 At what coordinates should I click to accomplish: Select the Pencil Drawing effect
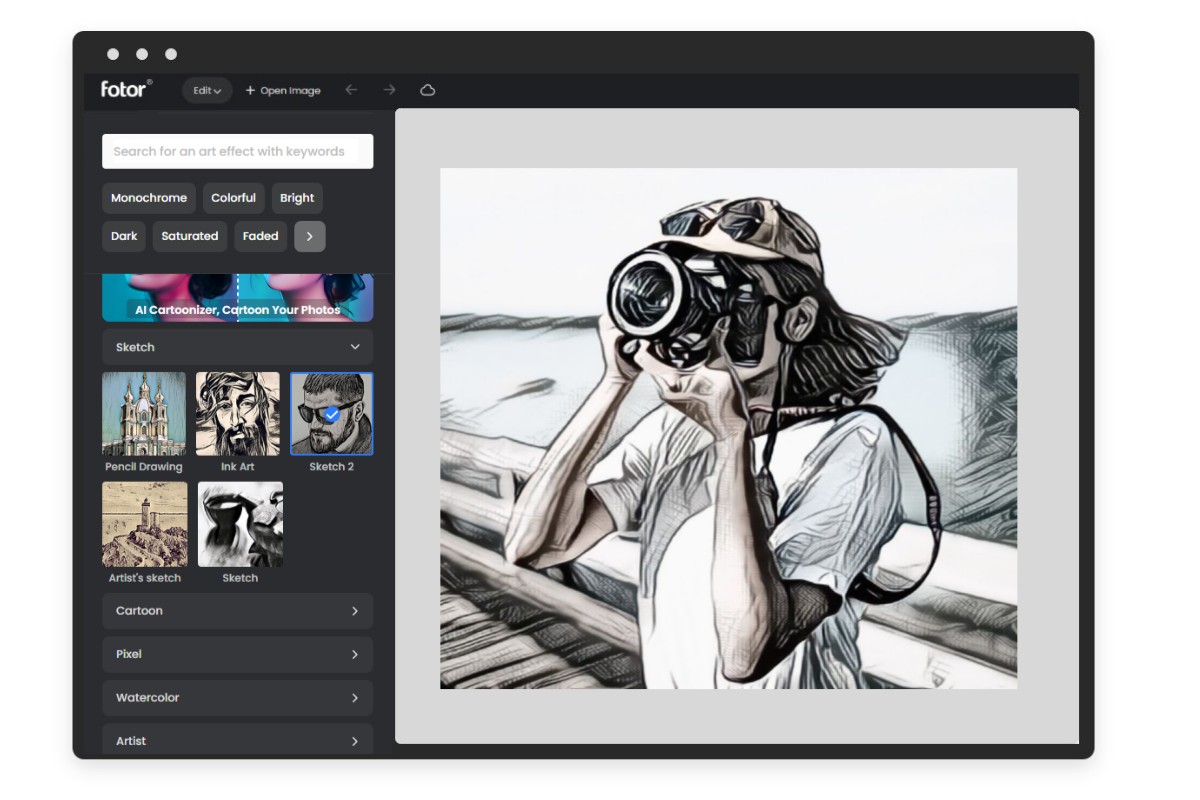pos(143,413)
